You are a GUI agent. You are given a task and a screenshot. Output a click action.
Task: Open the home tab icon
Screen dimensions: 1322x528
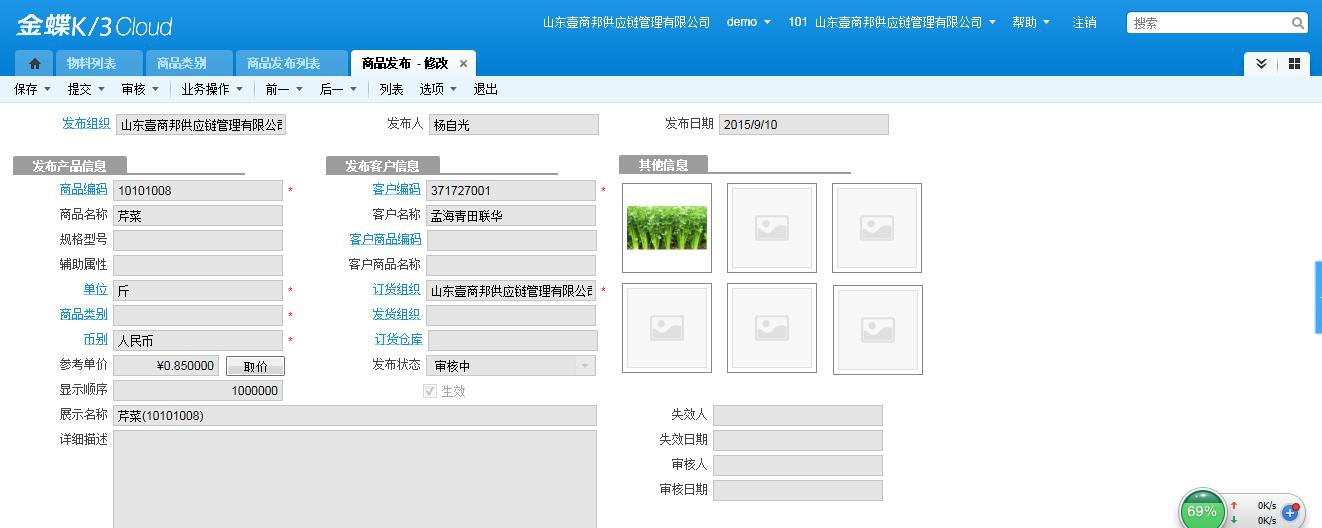tap(34, 64)
